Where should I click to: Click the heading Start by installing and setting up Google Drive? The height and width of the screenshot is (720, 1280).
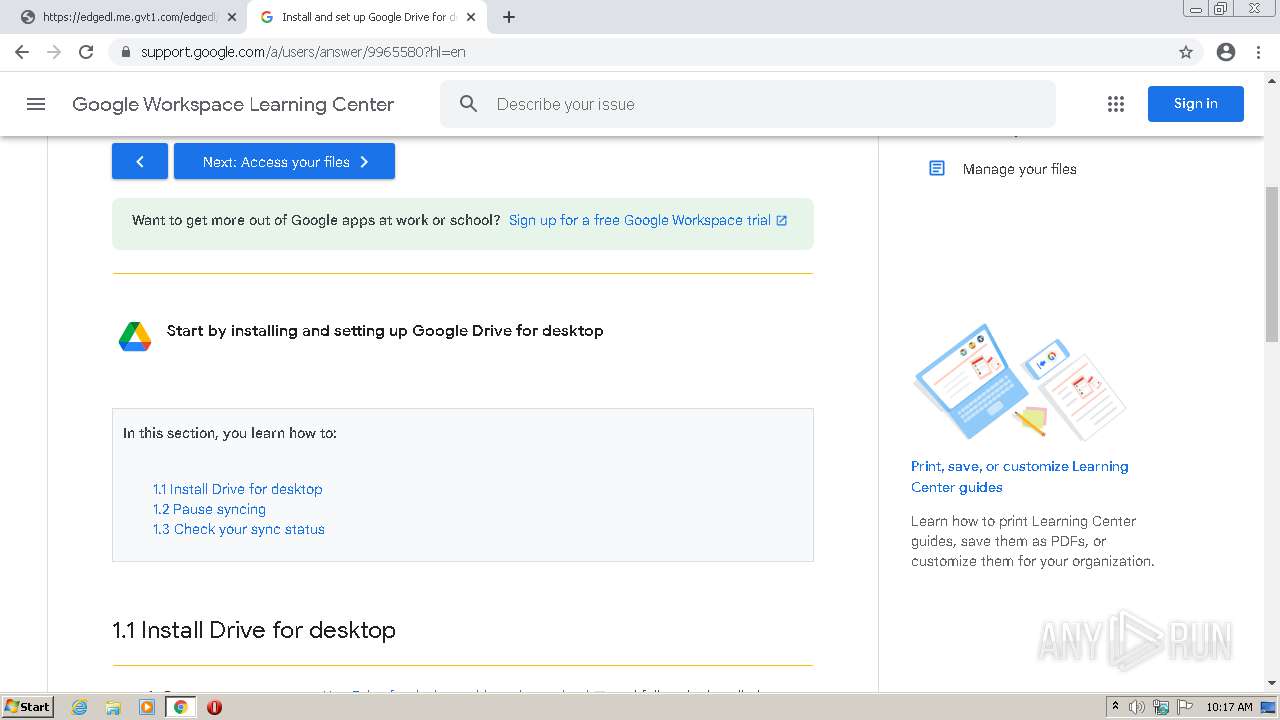click(385, 331)
